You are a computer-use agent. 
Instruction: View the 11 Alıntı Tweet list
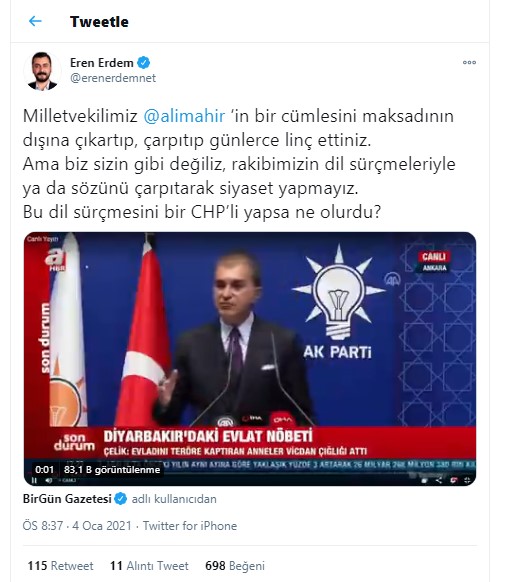pyautogui.click(x=149, y=566)
